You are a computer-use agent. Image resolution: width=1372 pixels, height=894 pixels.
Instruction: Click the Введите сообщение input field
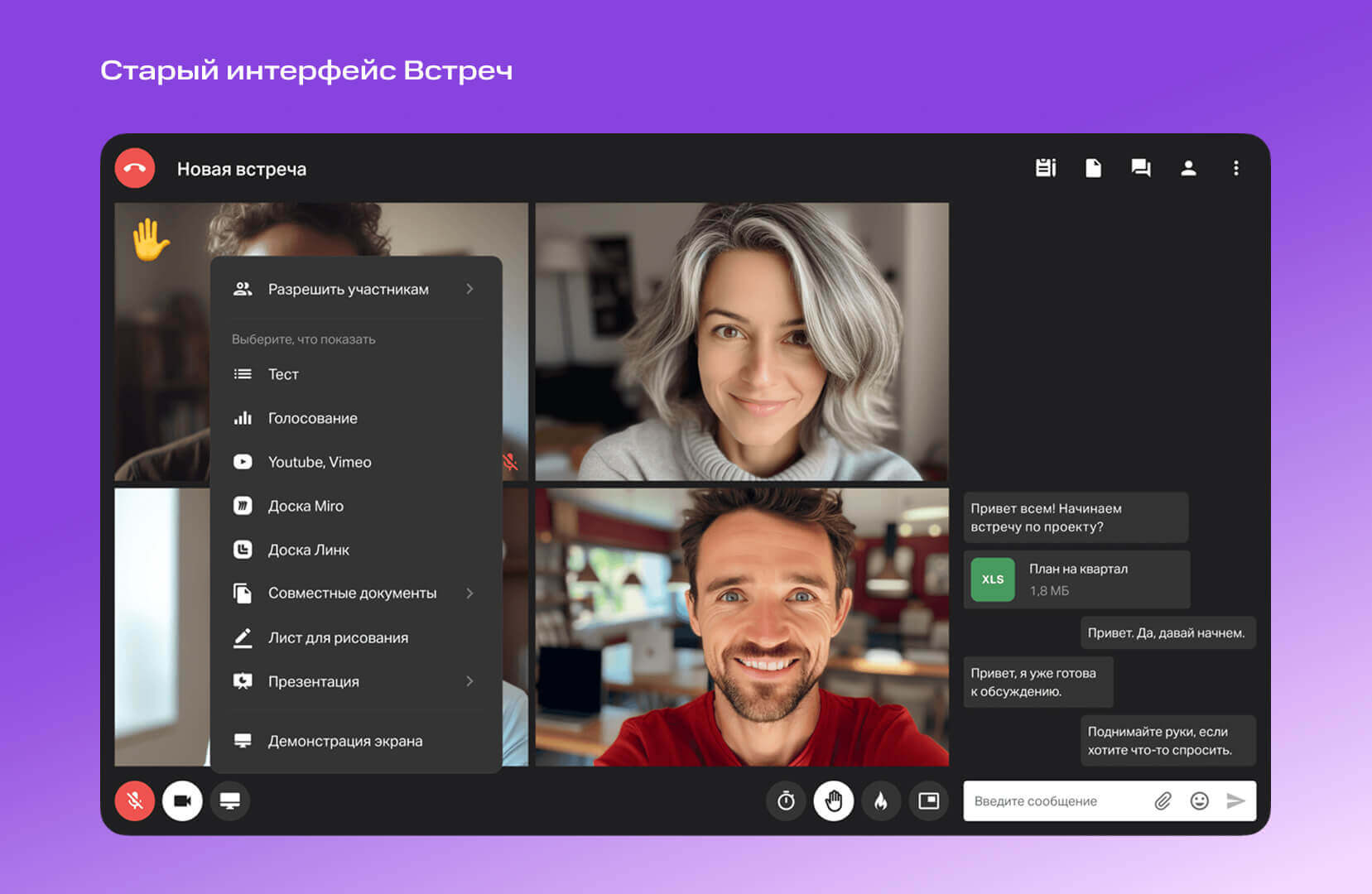1056,800
